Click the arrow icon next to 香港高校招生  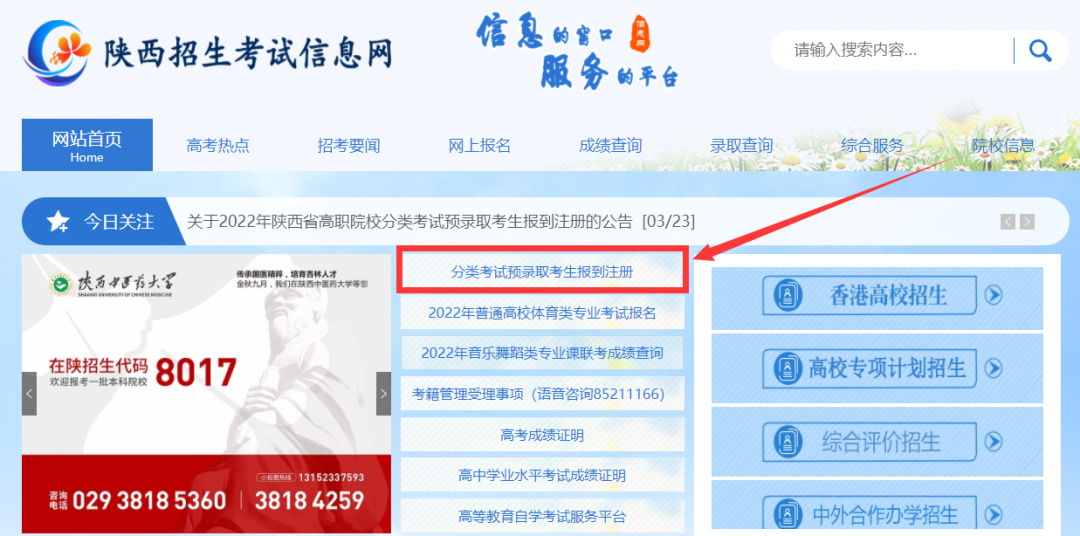coord(993,296)
